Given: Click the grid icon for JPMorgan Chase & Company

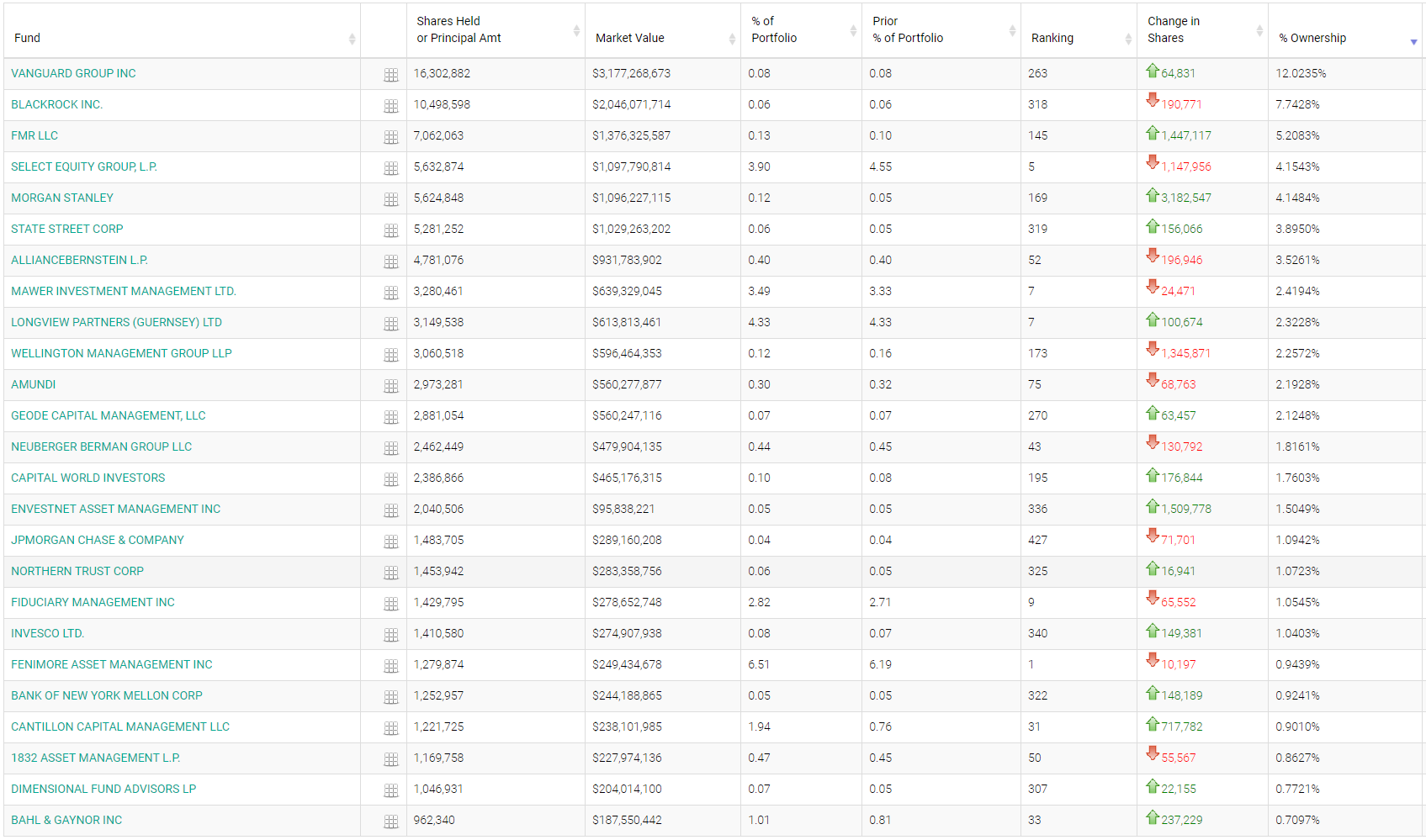Looking at the screenshot, I should (391, 542).
